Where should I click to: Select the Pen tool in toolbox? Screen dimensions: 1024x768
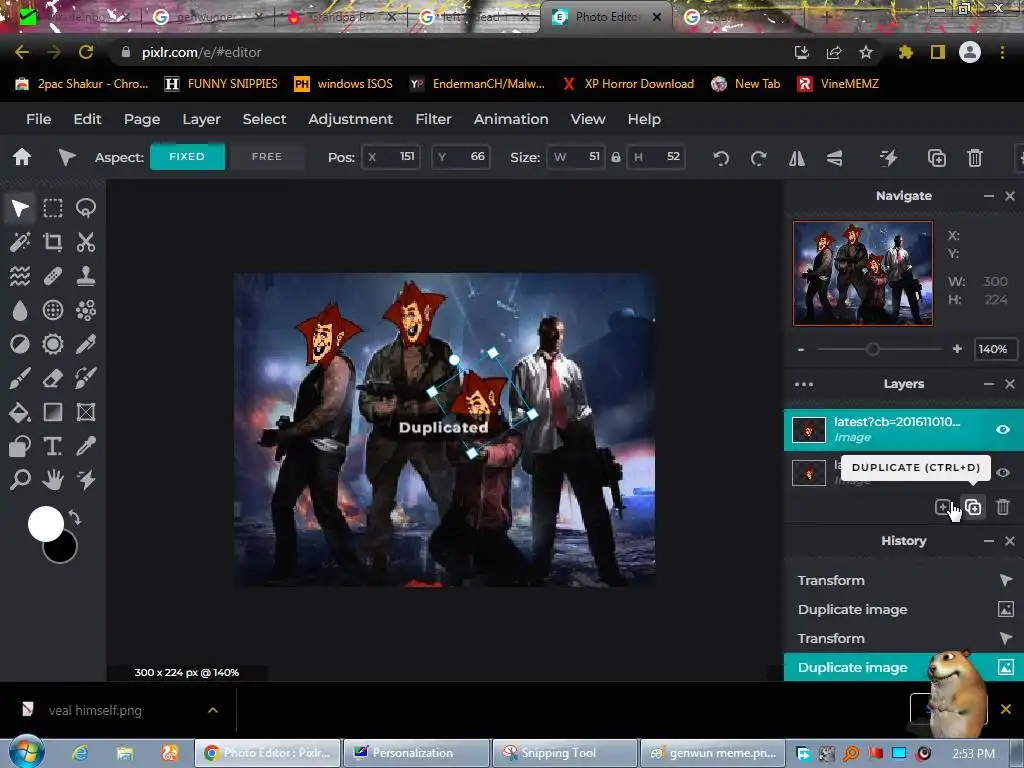pos(86,344)
